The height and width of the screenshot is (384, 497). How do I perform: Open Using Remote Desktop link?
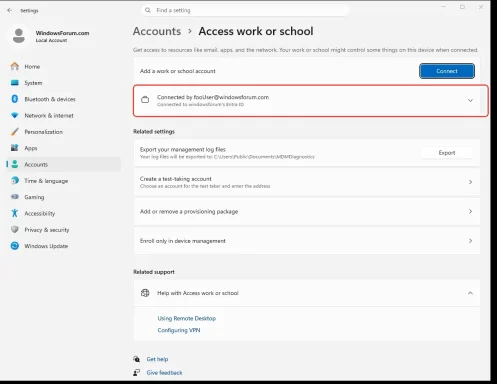click(187, 318)
